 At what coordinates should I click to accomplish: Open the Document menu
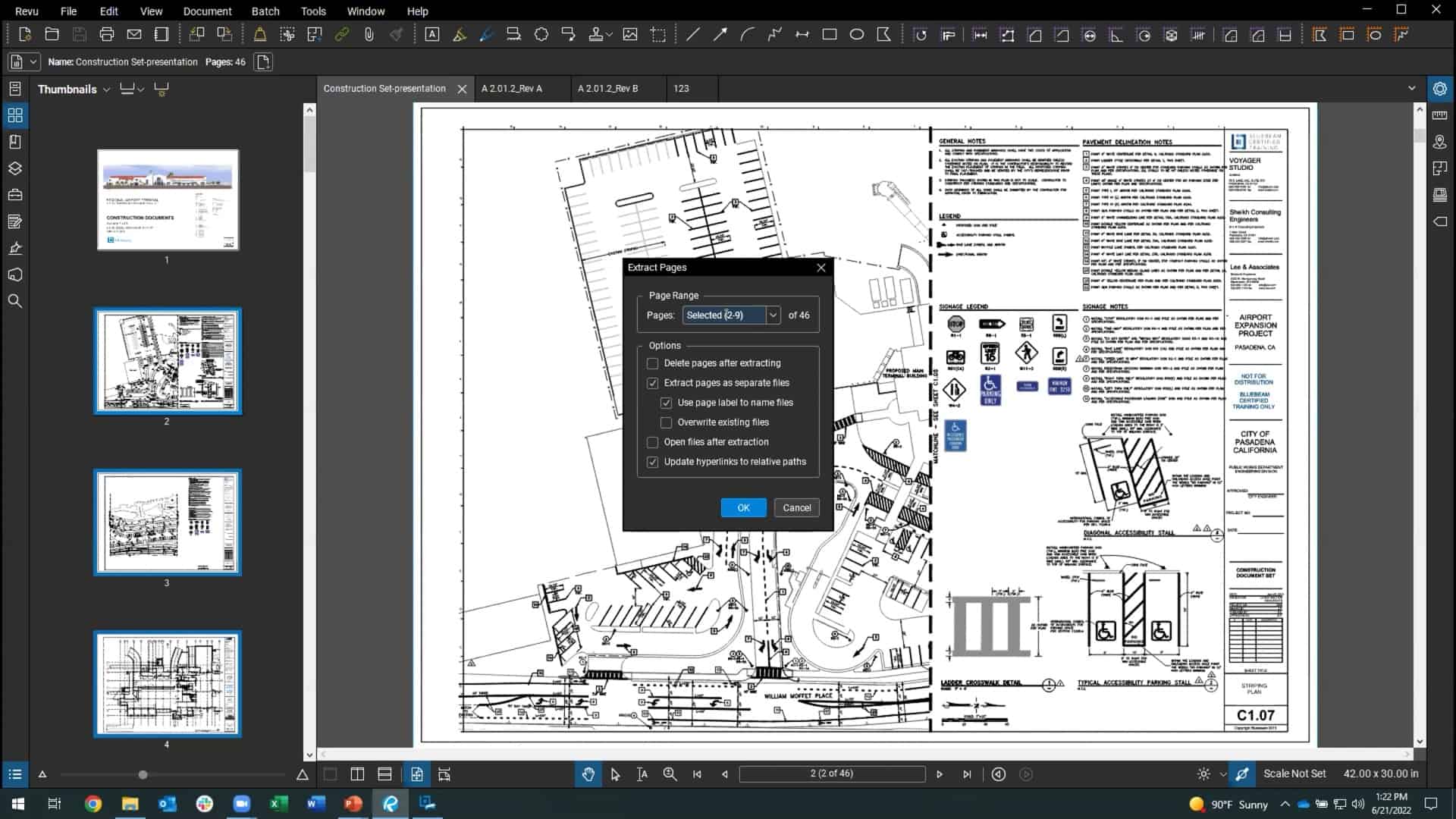tap(207, 11)
